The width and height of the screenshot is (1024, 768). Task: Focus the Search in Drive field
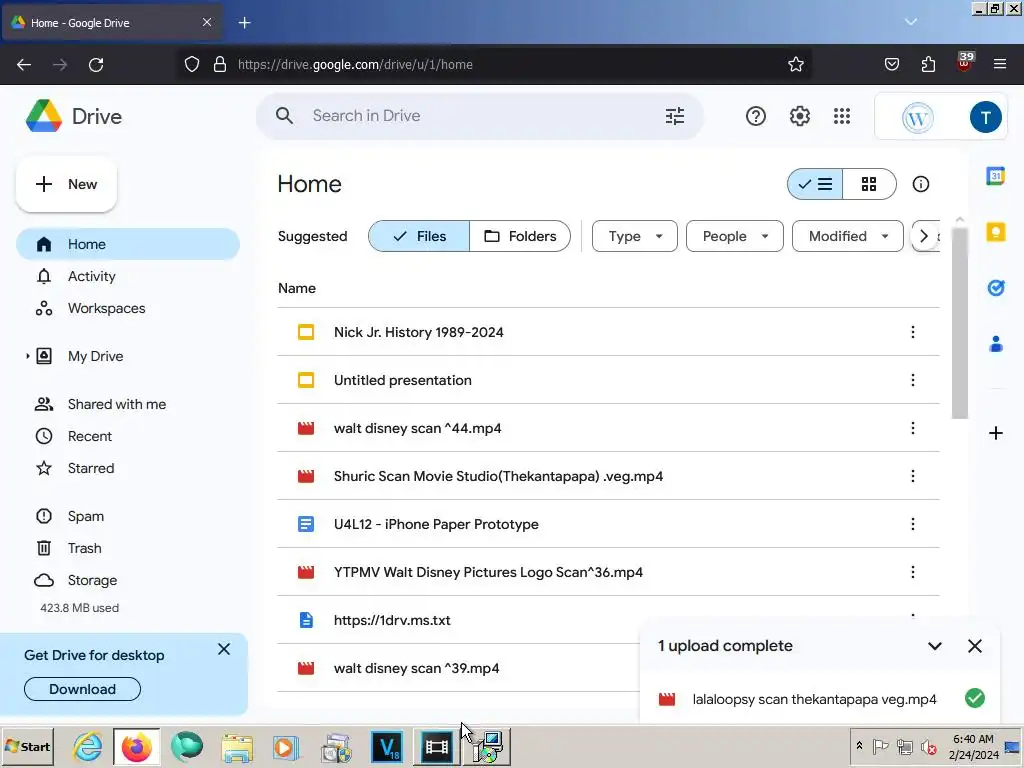[480, 116]
